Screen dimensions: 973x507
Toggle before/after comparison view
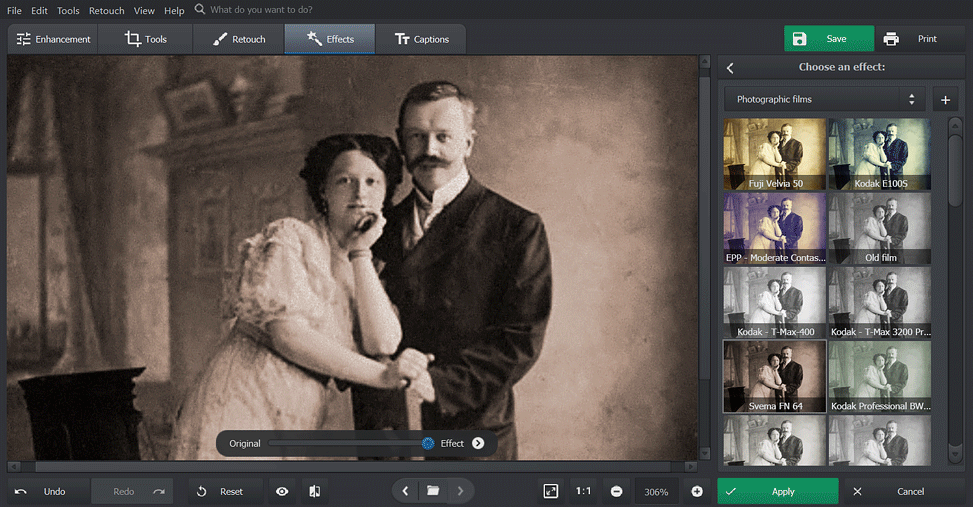[x=314, y=491]
